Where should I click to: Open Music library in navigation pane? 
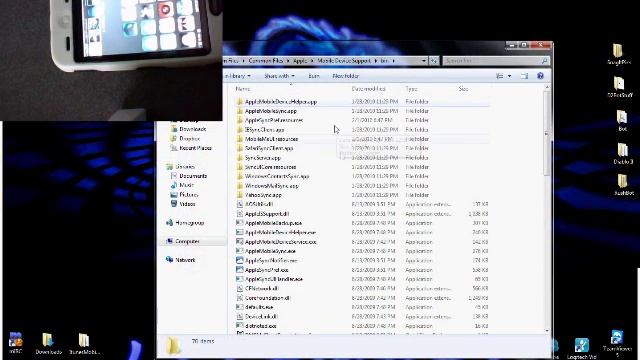click(187, 185)
